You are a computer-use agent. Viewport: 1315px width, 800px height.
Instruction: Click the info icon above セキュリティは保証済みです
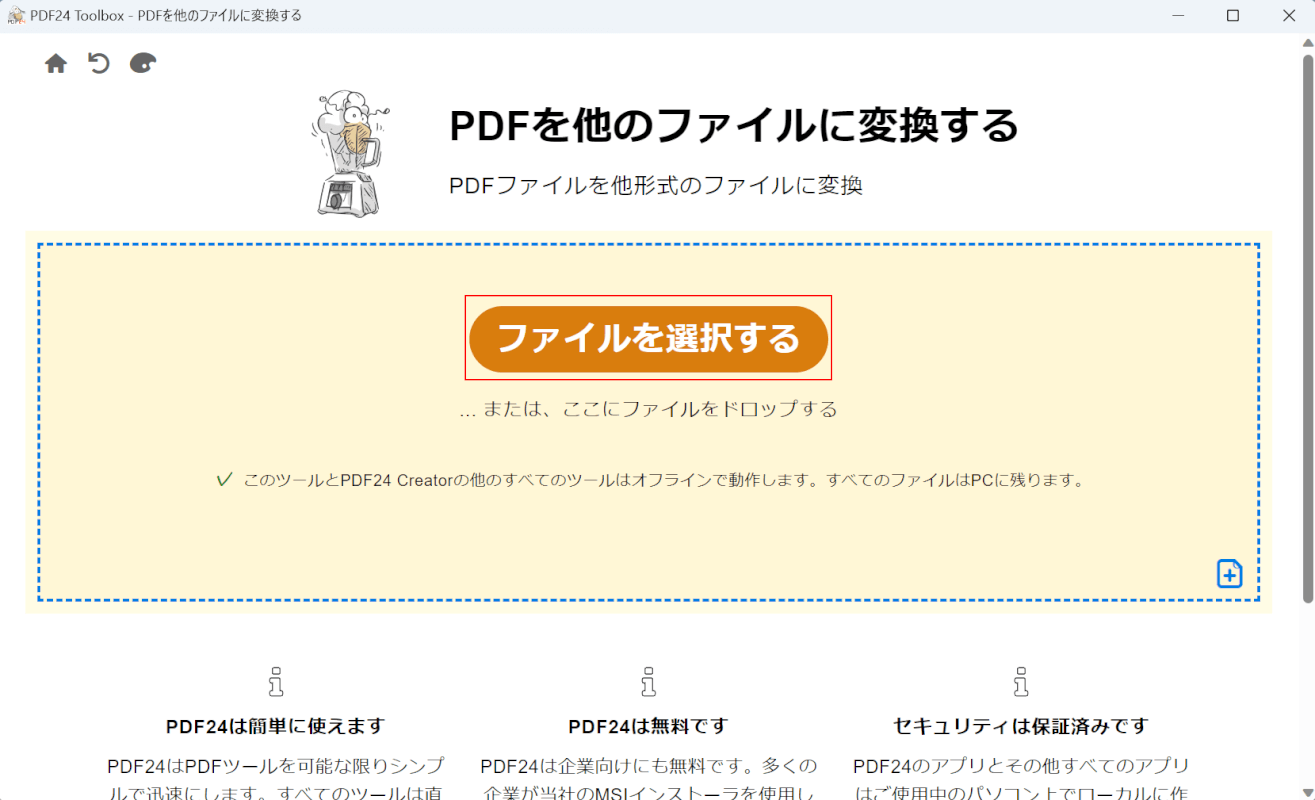[x=1021, y=681]
